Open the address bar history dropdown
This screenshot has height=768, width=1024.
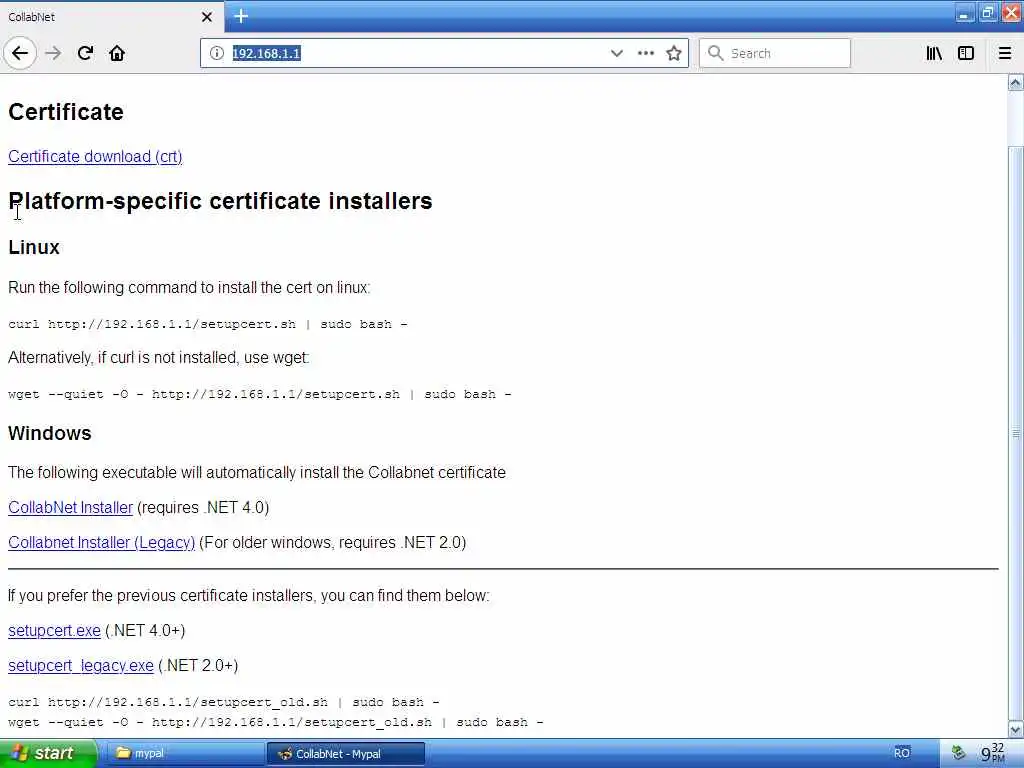(x=616, y=53)
